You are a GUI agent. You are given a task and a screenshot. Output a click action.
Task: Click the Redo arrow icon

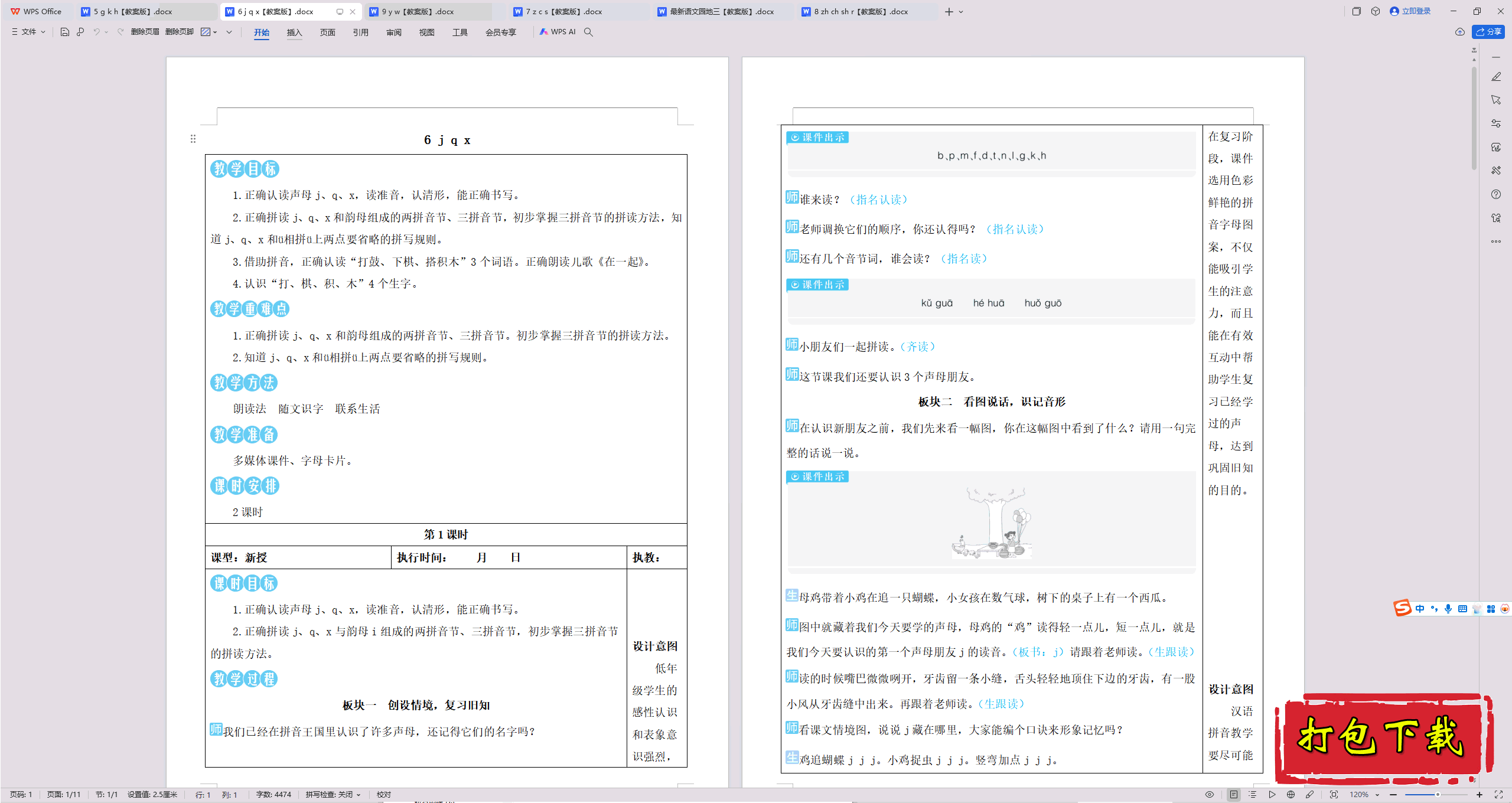pyautogui.click(x=120, y=32)
